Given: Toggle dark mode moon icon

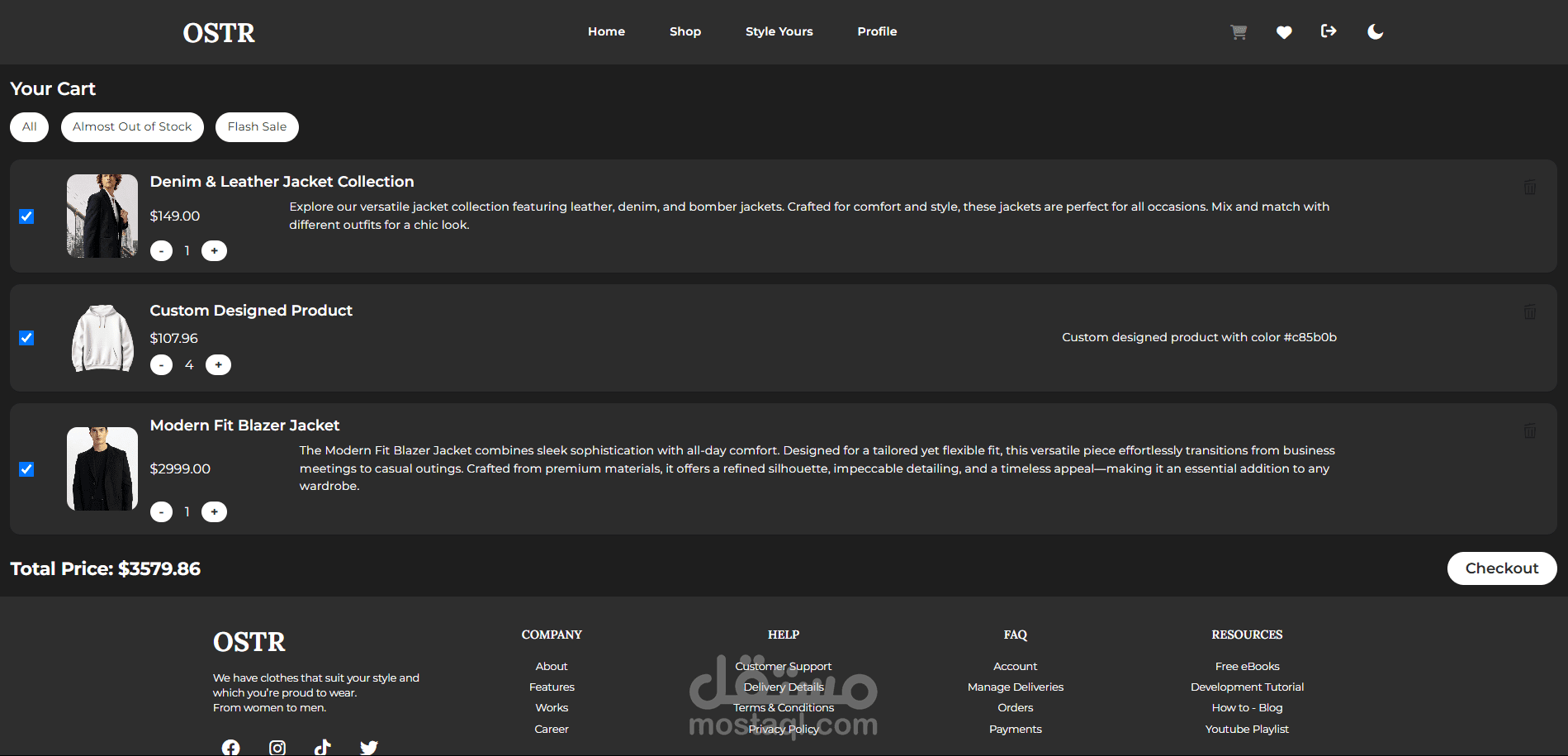Looking at the screenshot, I should tap(1375, 32).
